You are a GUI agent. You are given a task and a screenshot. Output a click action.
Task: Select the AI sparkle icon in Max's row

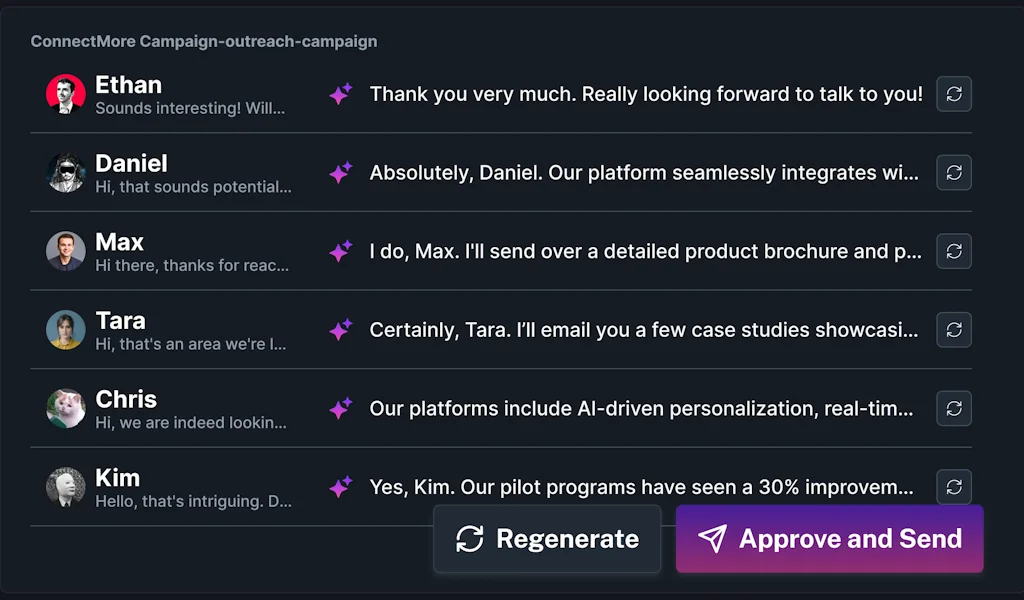(x=341, y=251)
